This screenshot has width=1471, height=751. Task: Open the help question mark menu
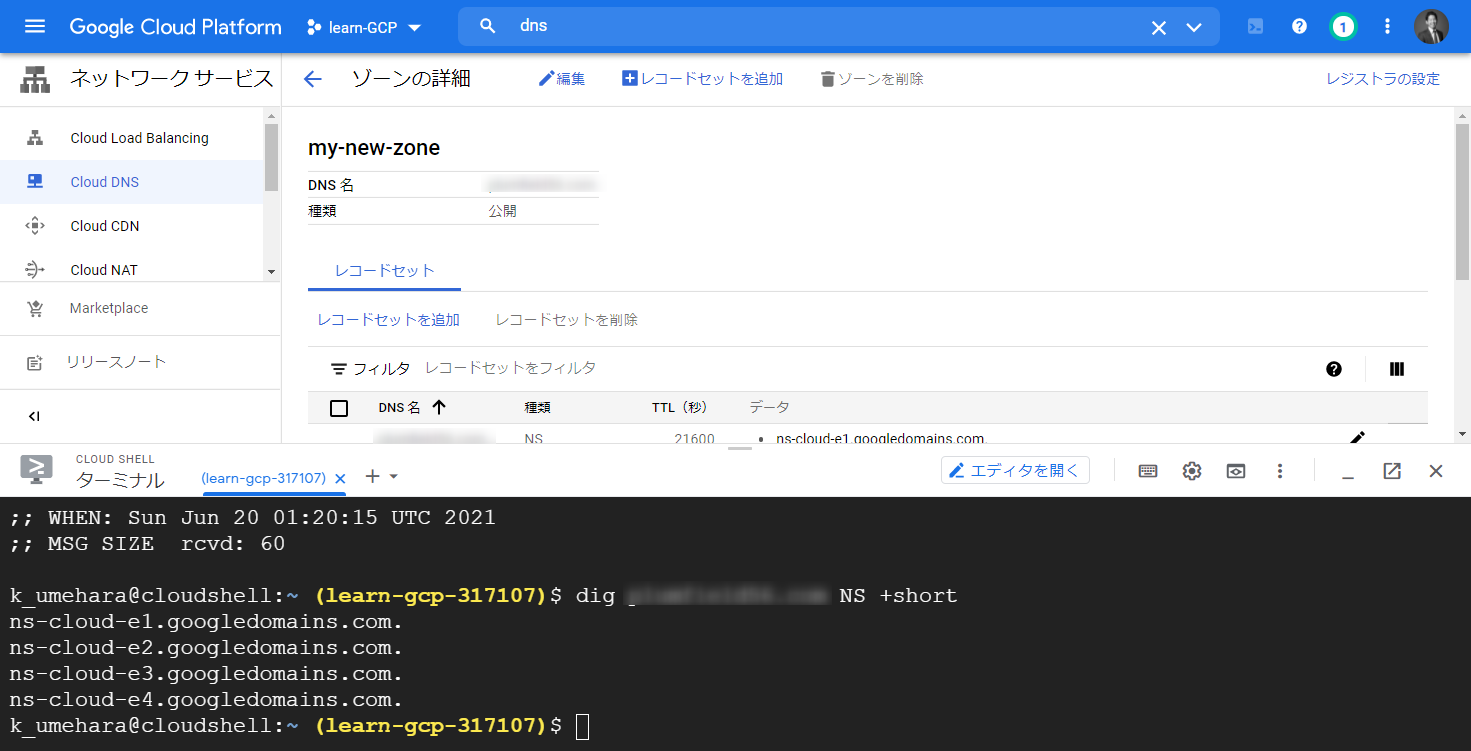1299,27
